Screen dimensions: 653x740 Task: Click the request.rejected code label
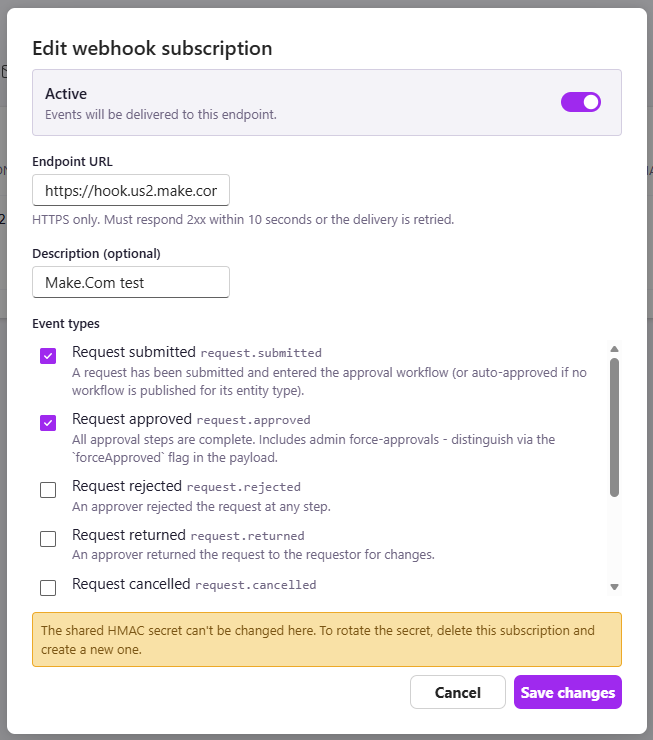[243, 487]
